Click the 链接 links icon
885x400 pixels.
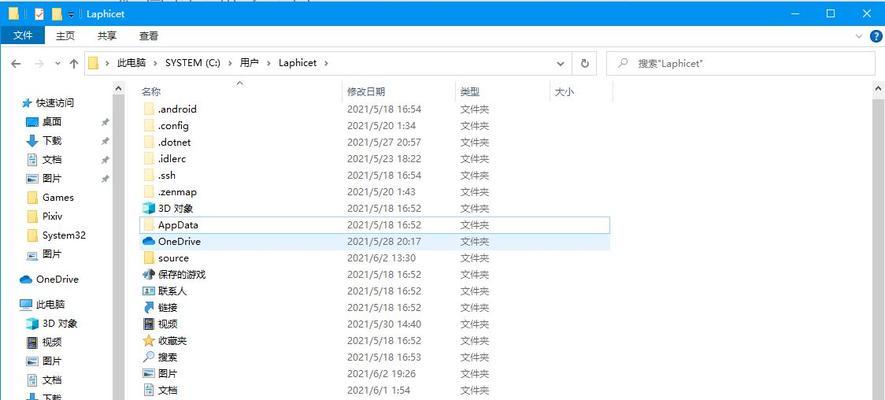point(148,307)
